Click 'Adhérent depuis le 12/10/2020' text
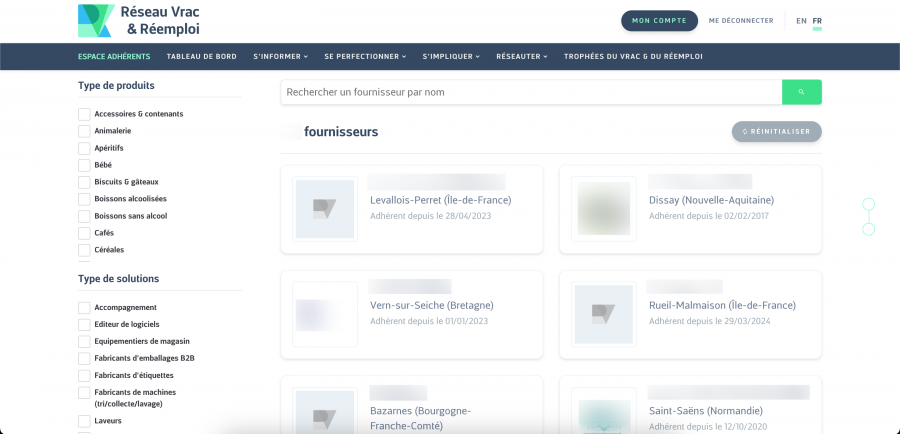Screen dimensions: 900x434 pos(709,427)
